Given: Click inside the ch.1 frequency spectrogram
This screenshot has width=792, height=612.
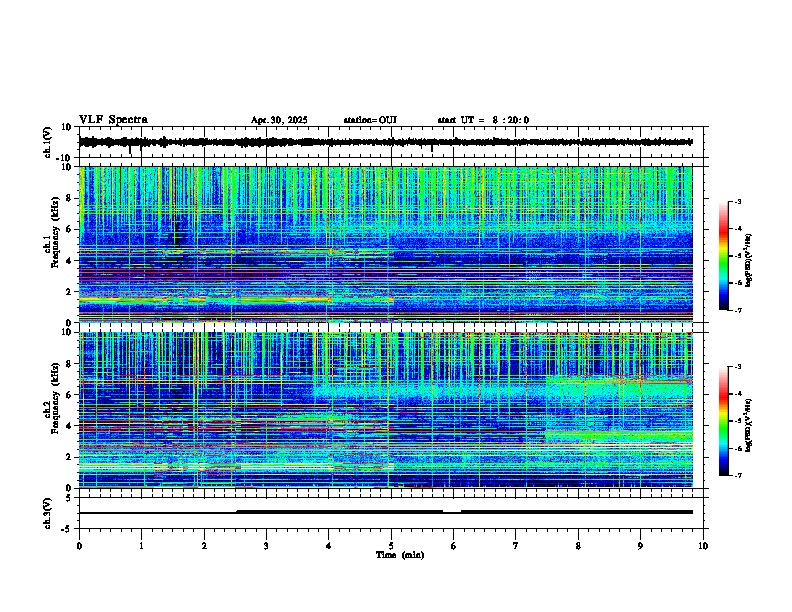Looking at the screenshot, I should [x=386, y=244].
